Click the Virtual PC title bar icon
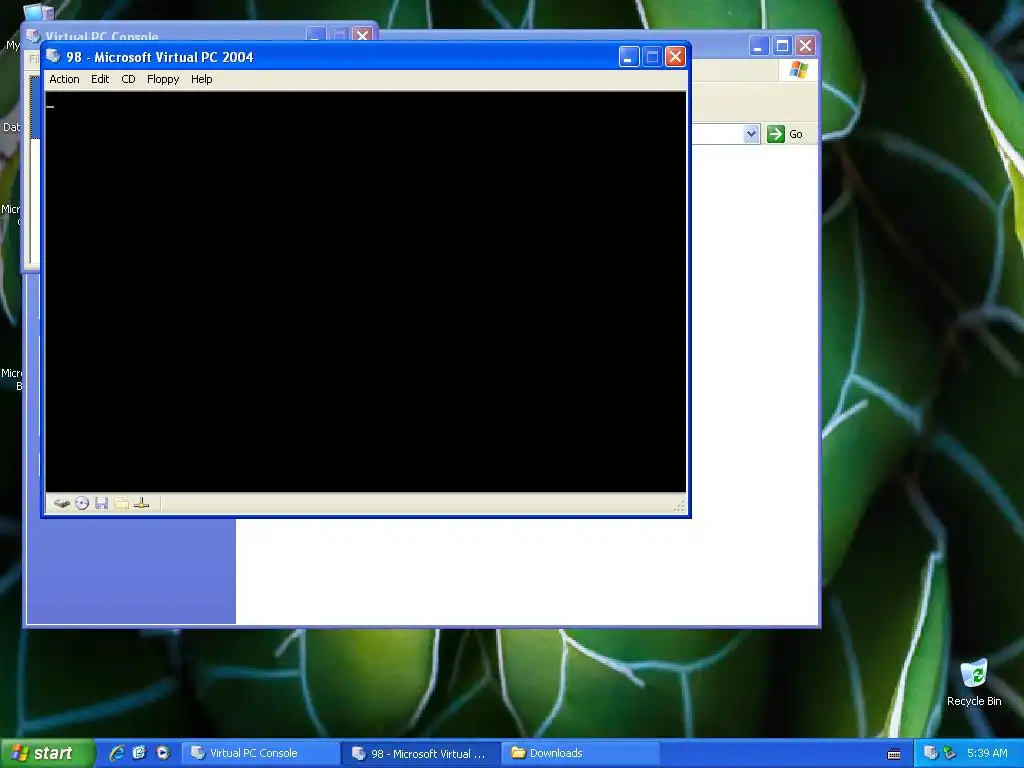 point(54,57)
